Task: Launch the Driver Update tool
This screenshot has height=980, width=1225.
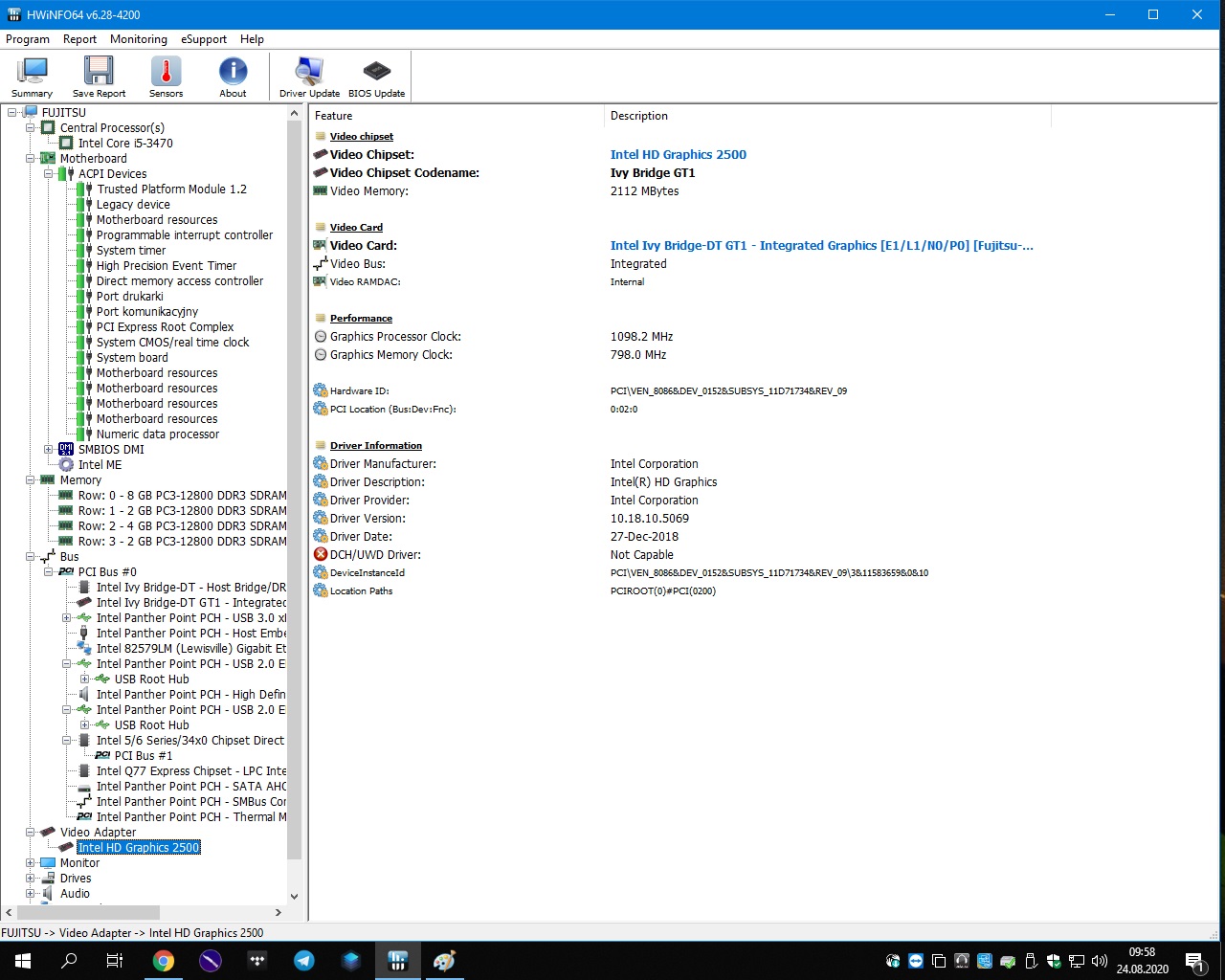Action: [309, 77]
